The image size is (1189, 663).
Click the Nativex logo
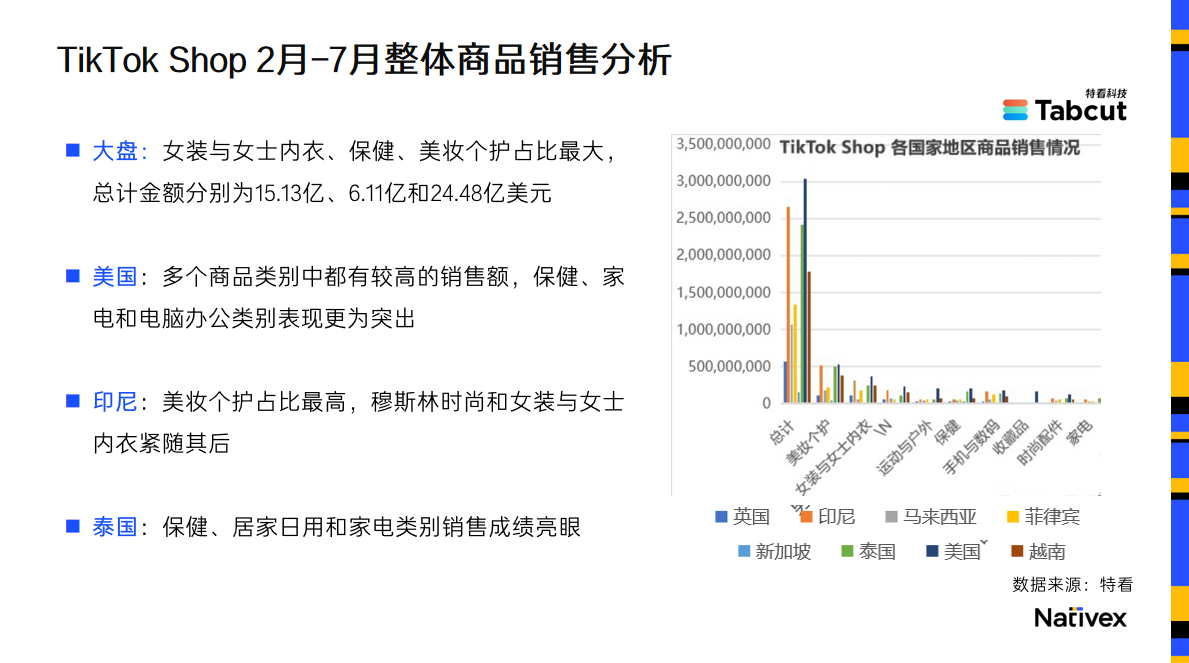pyautogui.click(x=1081, y=617)
